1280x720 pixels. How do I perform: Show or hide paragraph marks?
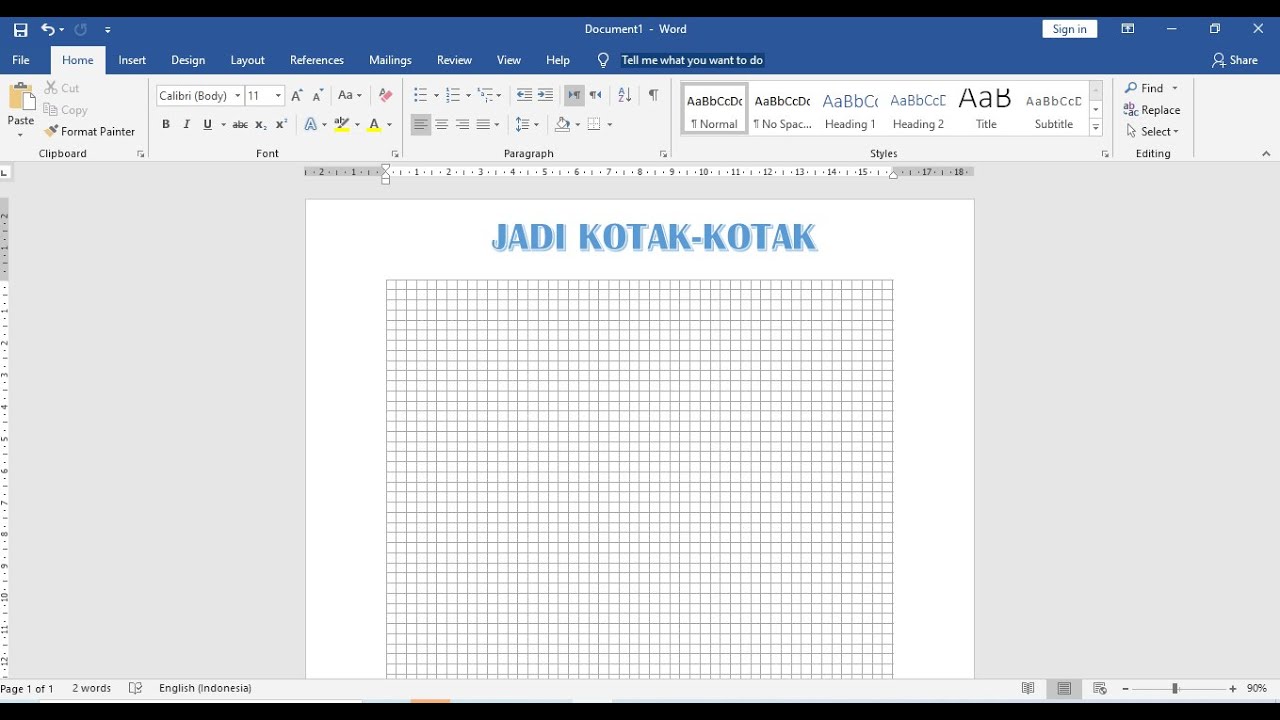tap(653, 95)
